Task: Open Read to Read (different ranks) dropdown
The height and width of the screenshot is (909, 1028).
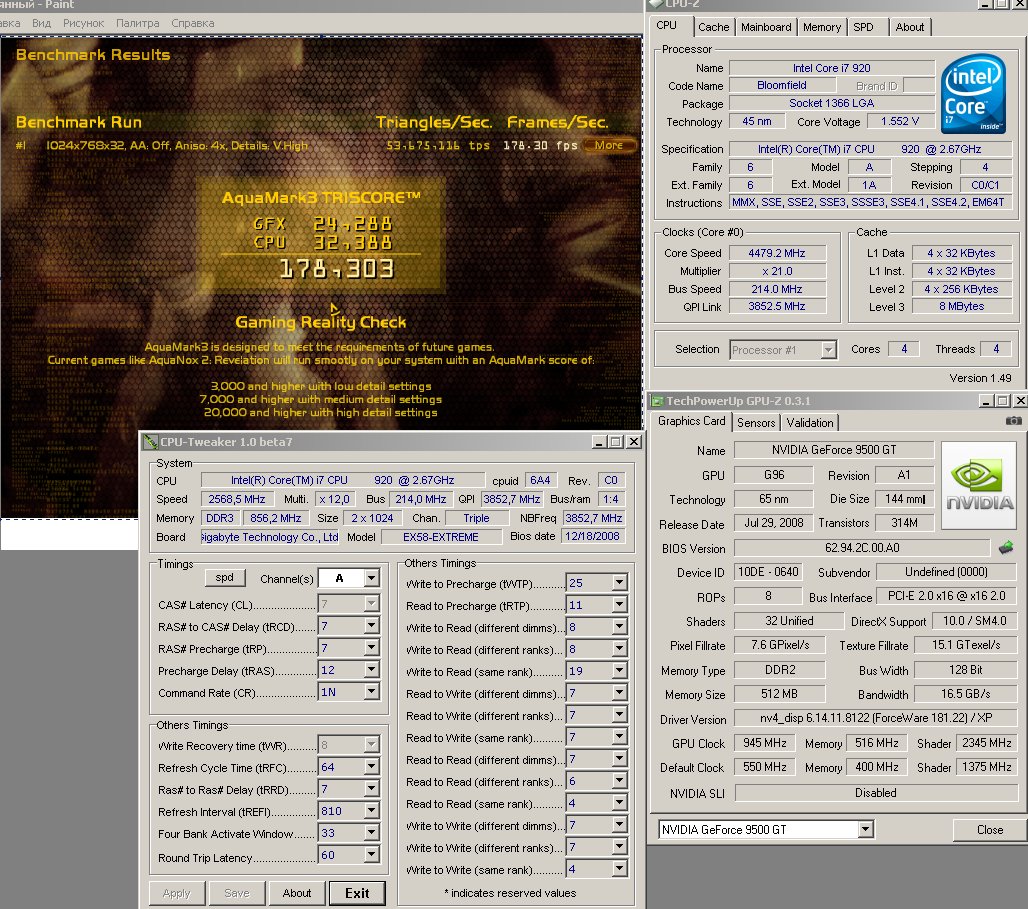Action: click(619, 781)
